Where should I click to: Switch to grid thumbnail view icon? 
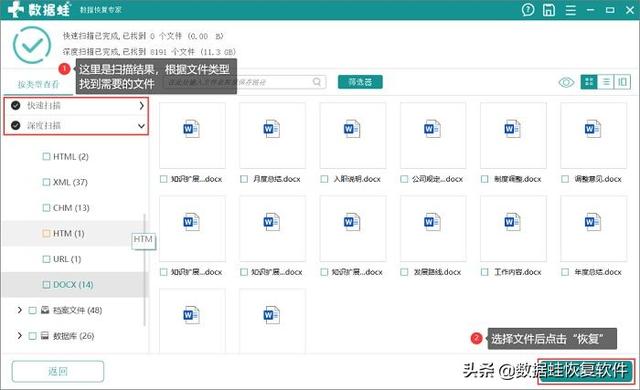(589, 82)
